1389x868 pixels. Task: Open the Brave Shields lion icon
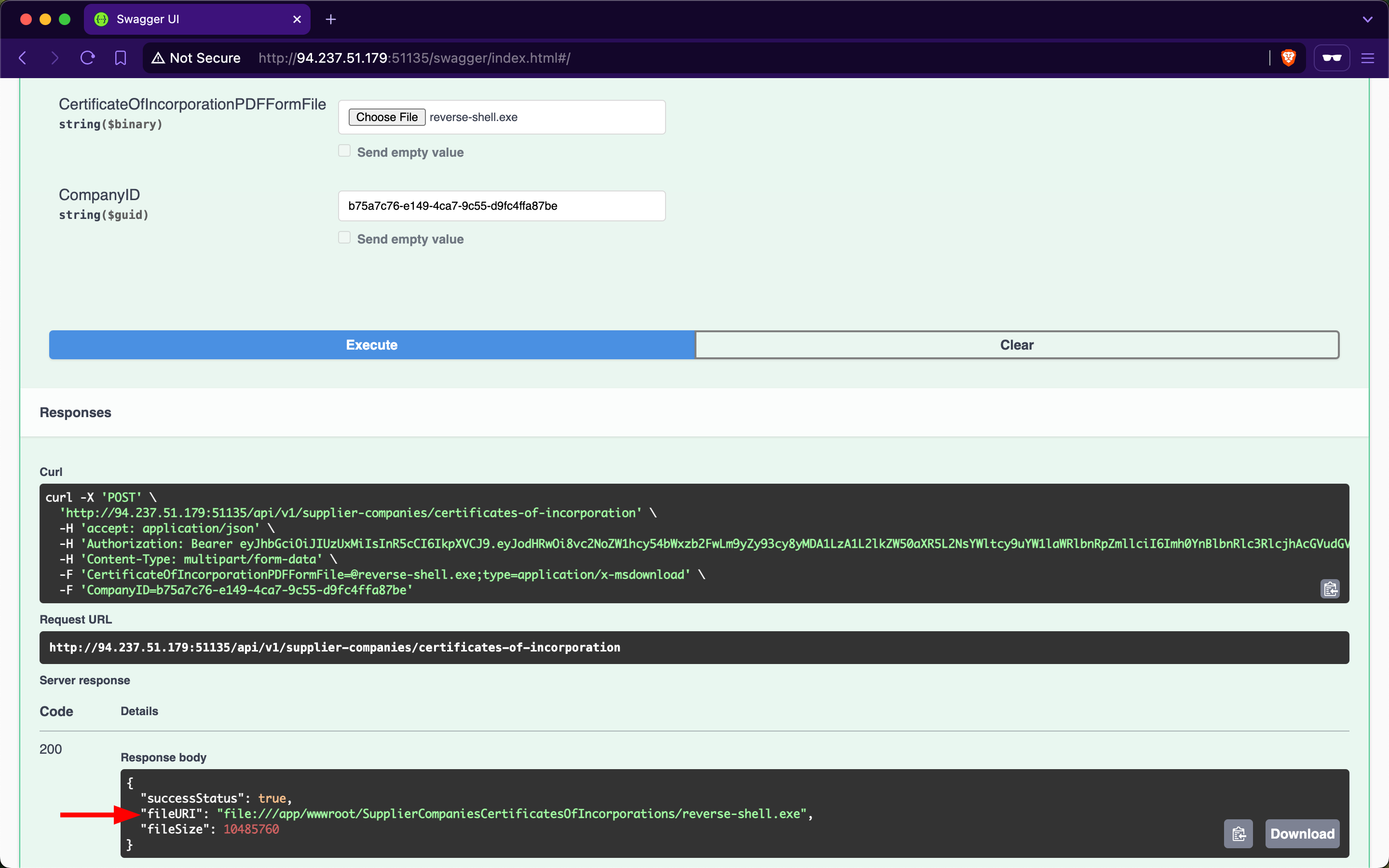tap(1289, 58)
